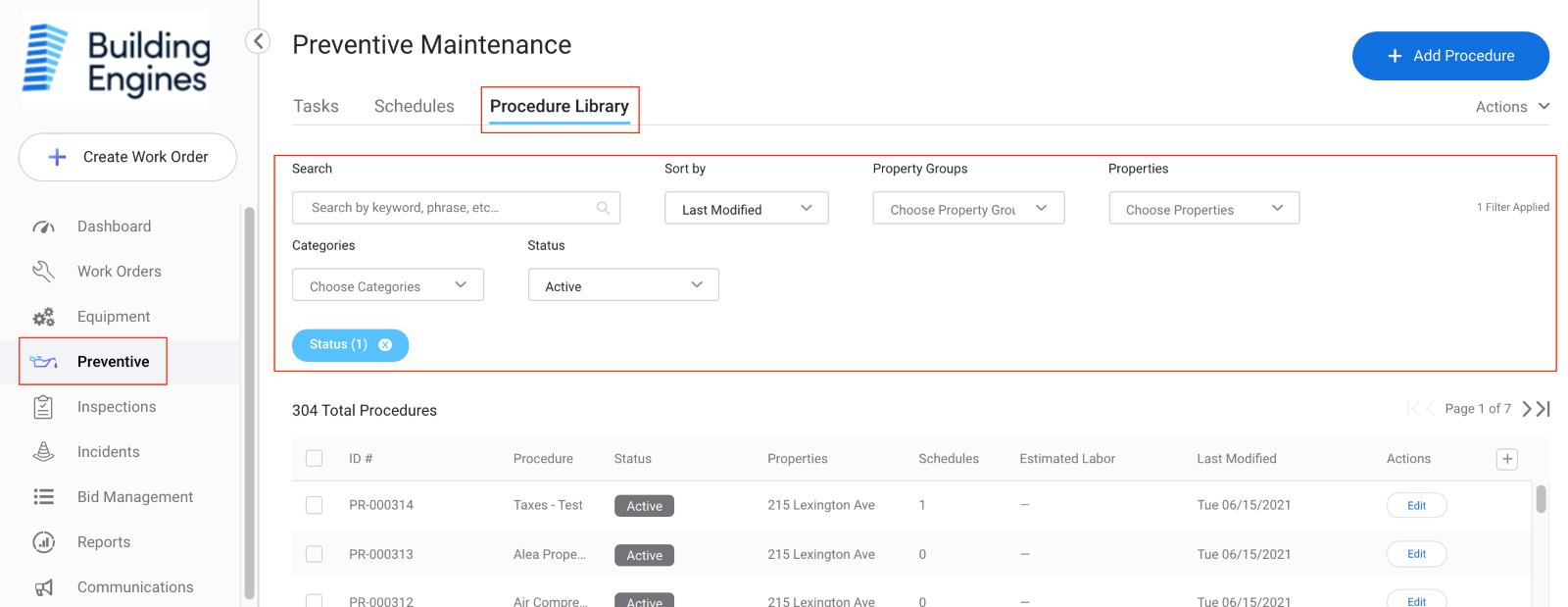Click the add column plus icon
This screenshot has width=1568, height=607.
pos(1507,459)
